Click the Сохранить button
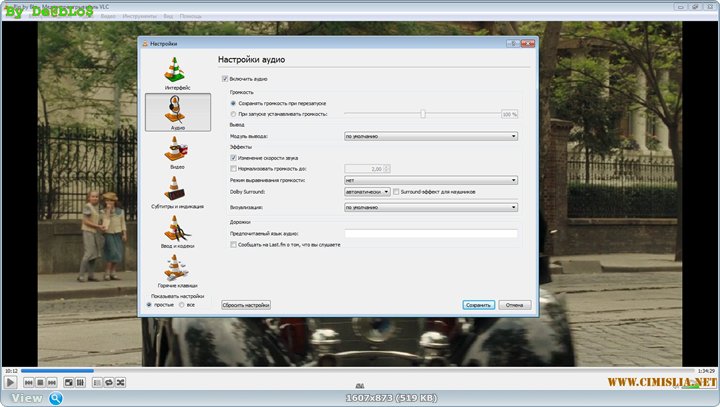Viewport: 720px width, 407px height. (x=478, y=304)
